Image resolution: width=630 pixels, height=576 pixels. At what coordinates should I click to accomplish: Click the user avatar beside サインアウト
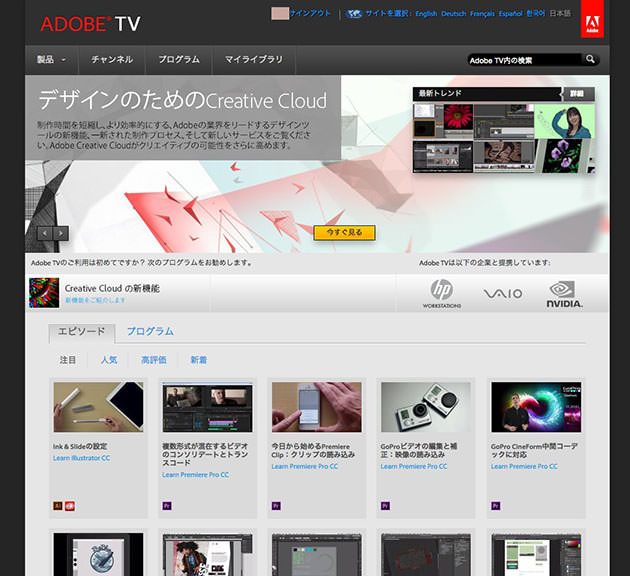[280, 13]
